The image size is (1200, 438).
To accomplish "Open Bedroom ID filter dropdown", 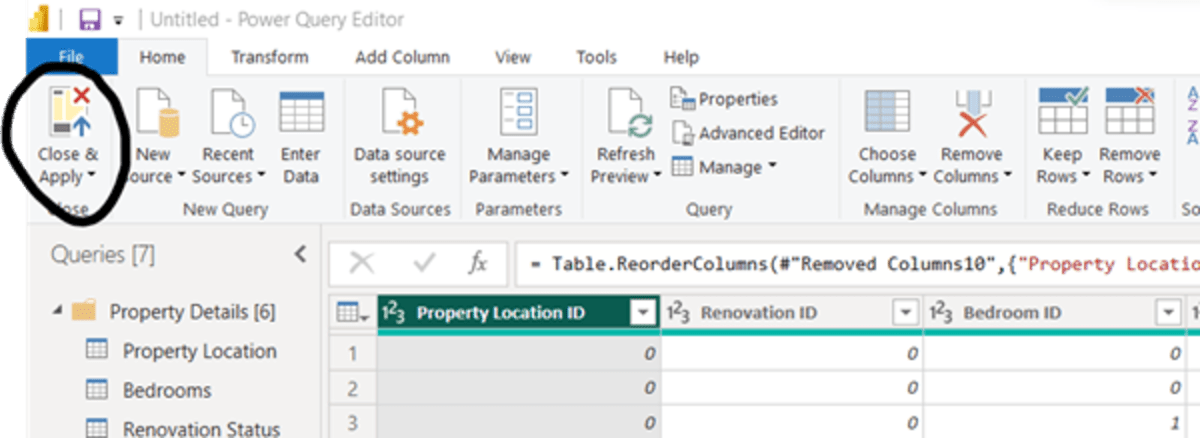I will [x=1168, y=313].
